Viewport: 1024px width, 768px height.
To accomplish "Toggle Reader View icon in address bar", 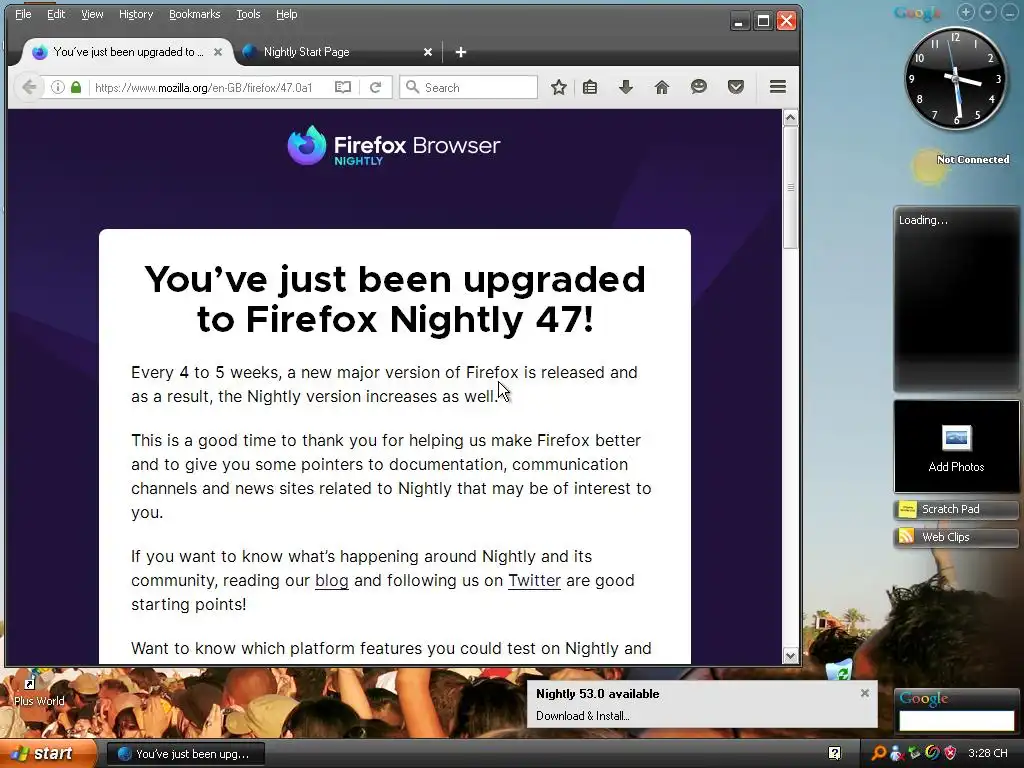I will pos(343,87).
